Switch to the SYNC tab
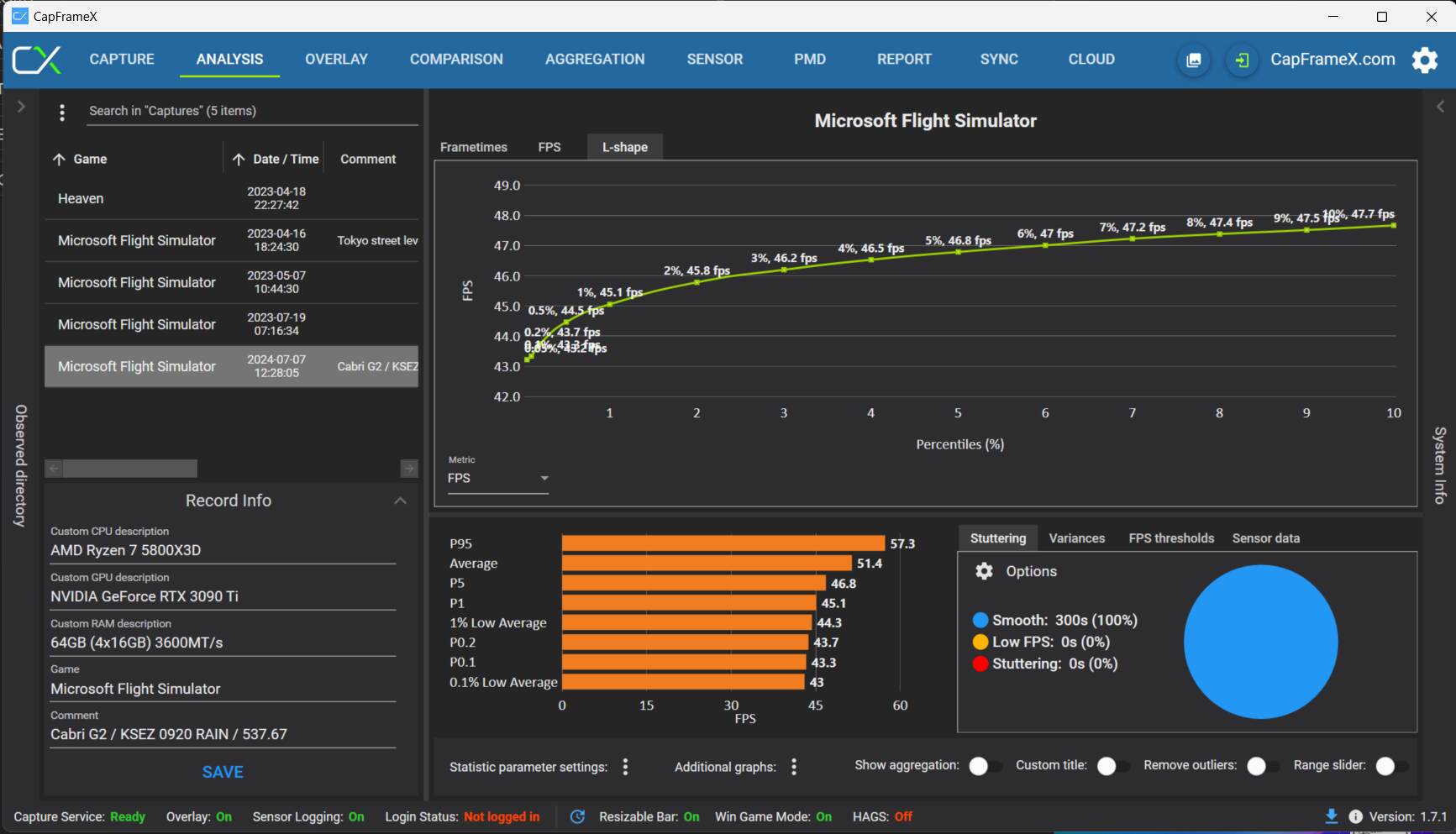 (999, 60)
